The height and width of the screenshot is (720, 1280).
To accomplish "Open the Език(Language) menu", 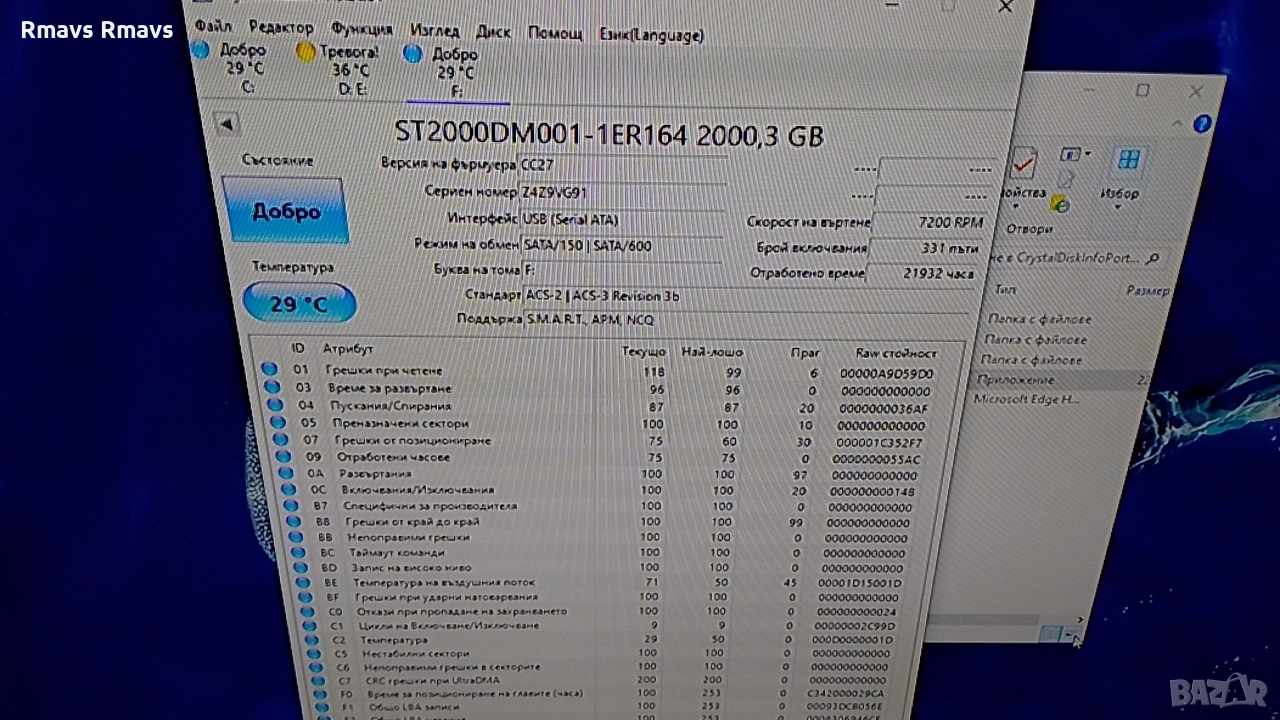I will pyautogui.click(x=651, y=35).
